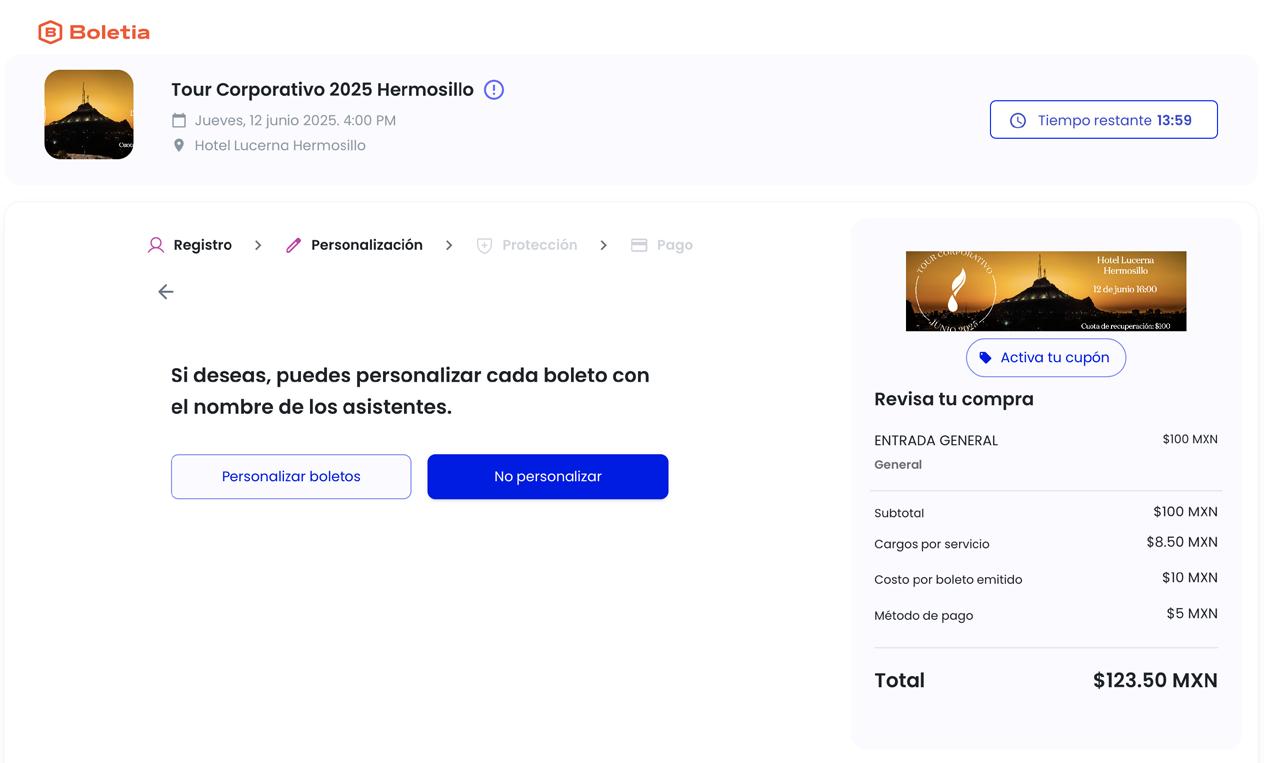Click the pencil icon for Personalización step
Image resolution: width=1264 pixels, height=763 pixels.
coord(293,245)
